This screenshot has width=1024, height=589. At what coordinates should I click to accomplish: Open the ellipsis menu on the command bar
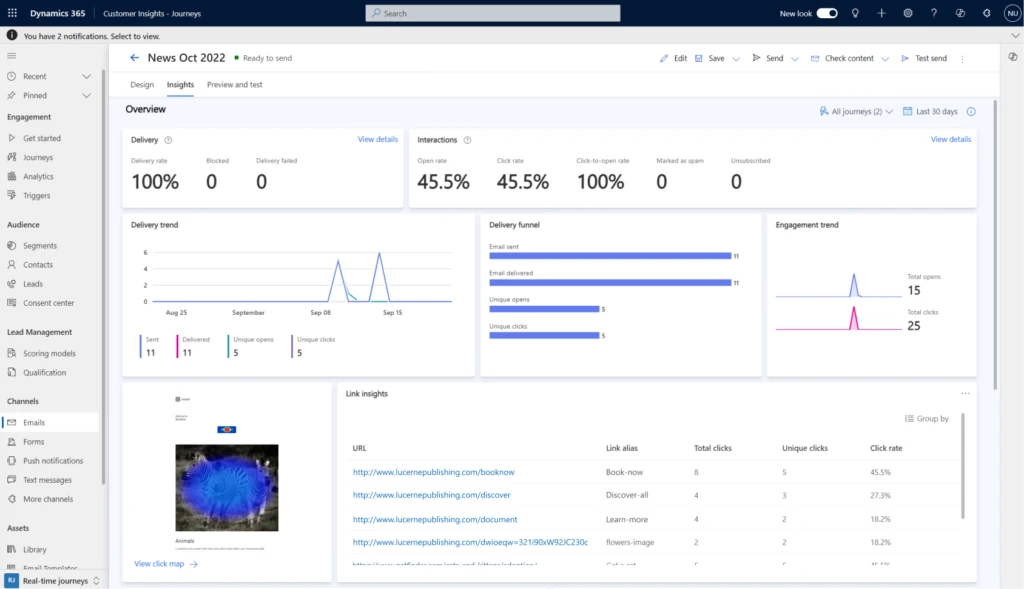click(x=962, y=58)
